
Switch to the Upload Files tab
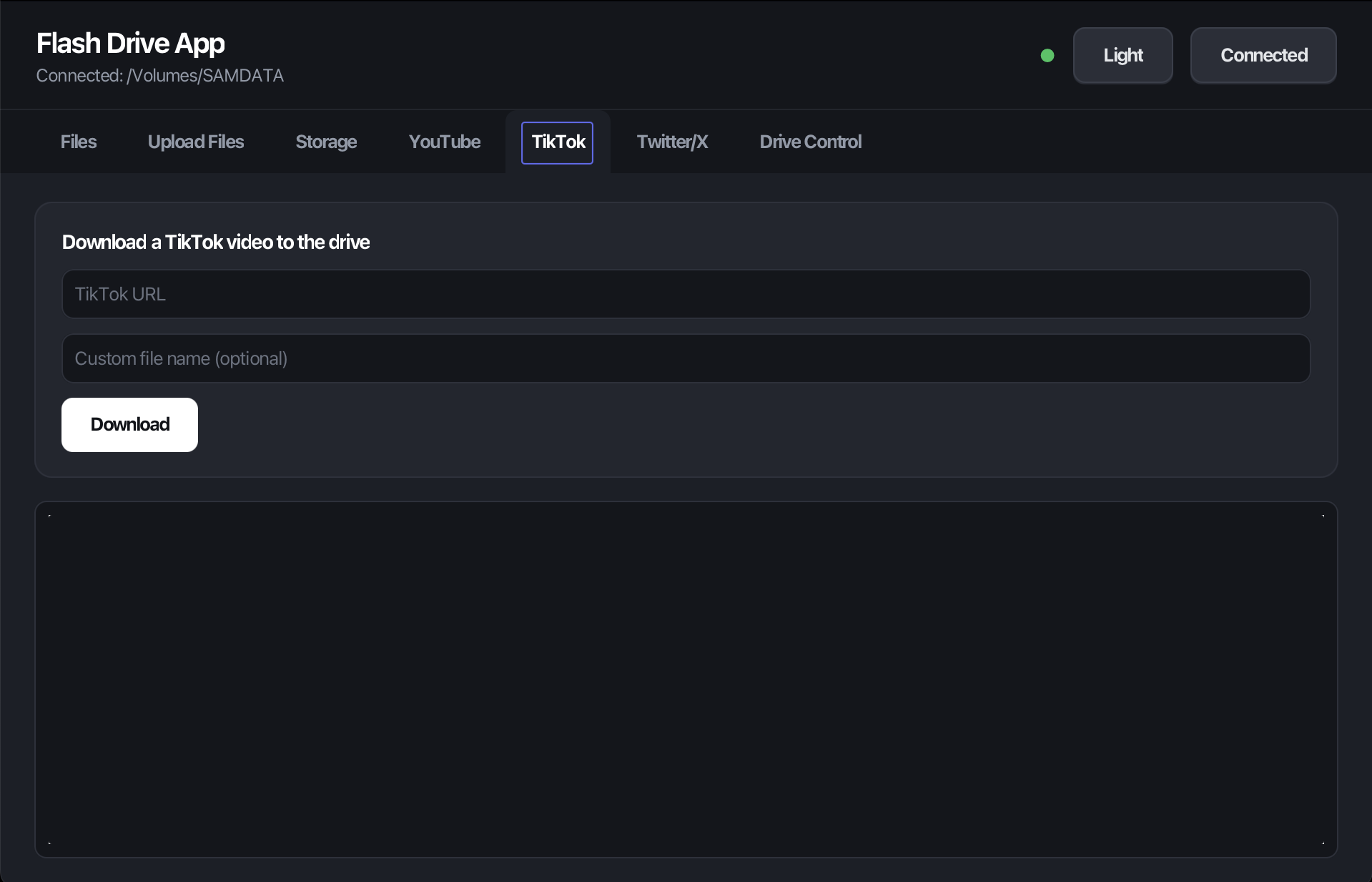196,142
